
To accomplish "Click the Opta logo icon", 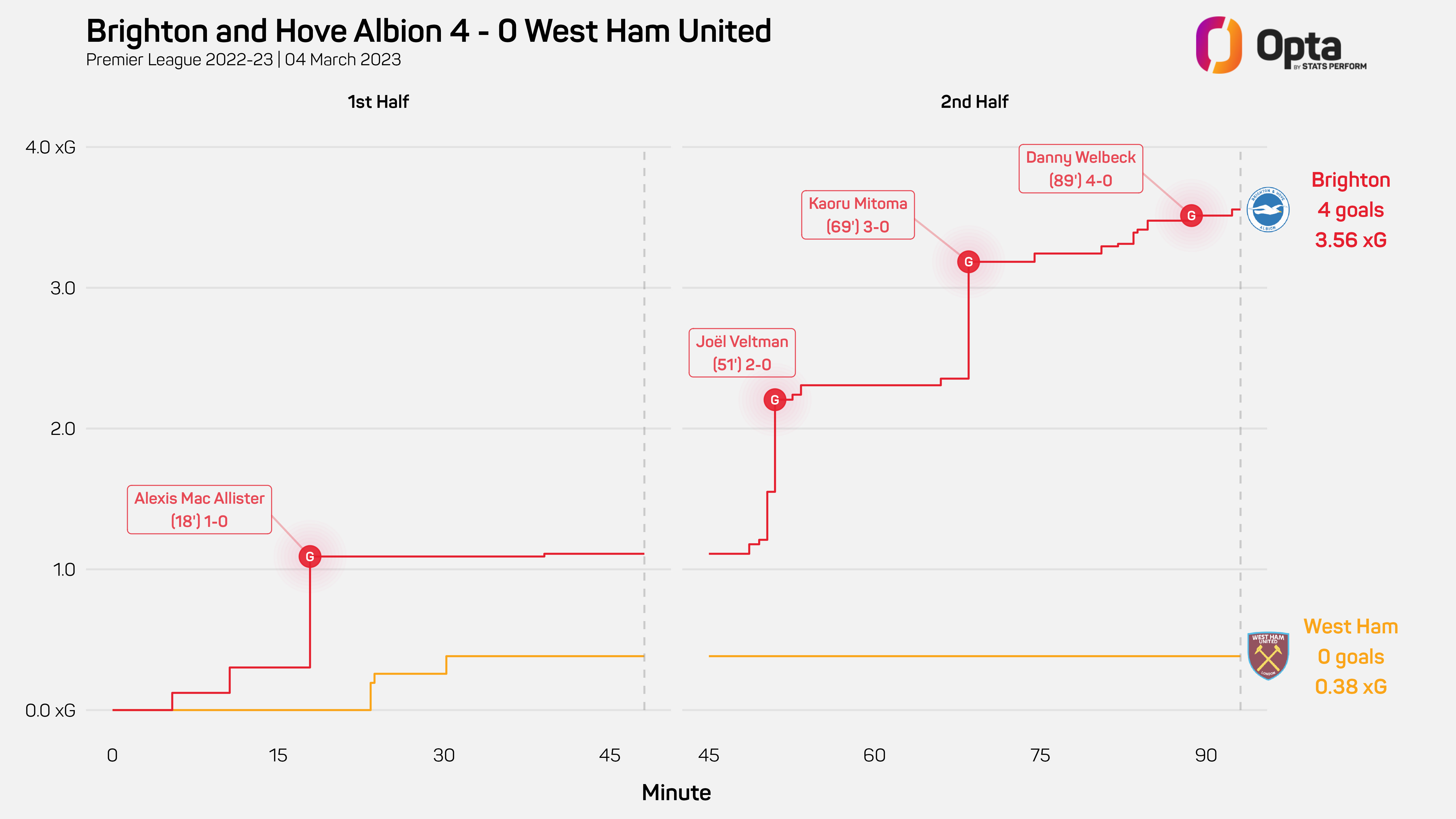I will 1218,45.
